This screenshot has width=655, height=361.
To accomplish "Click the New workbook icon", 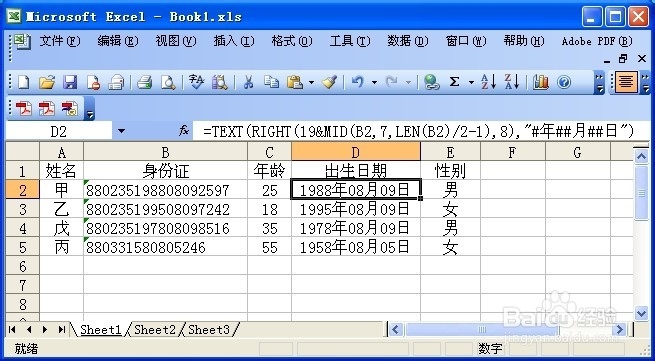I will point(23,82).
